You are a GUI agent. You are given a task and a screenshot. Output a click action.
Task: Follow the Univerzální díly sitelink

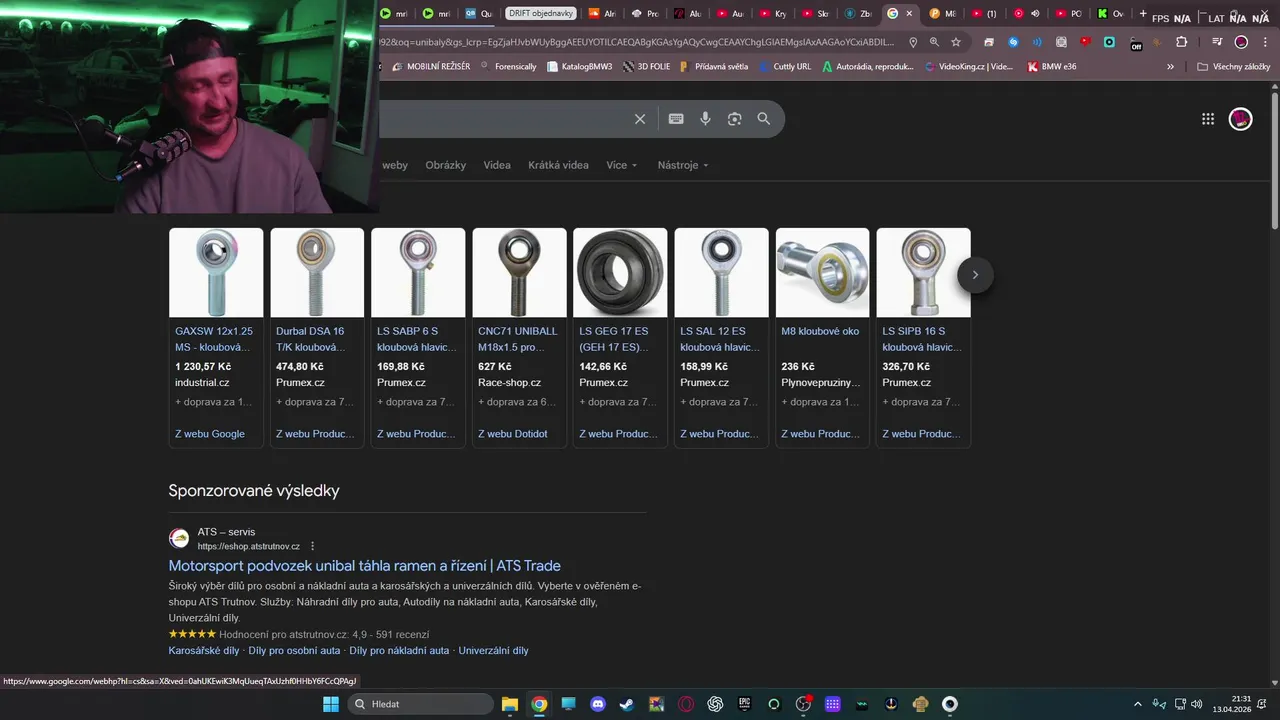pyautogui.click(x=493, y=650)
